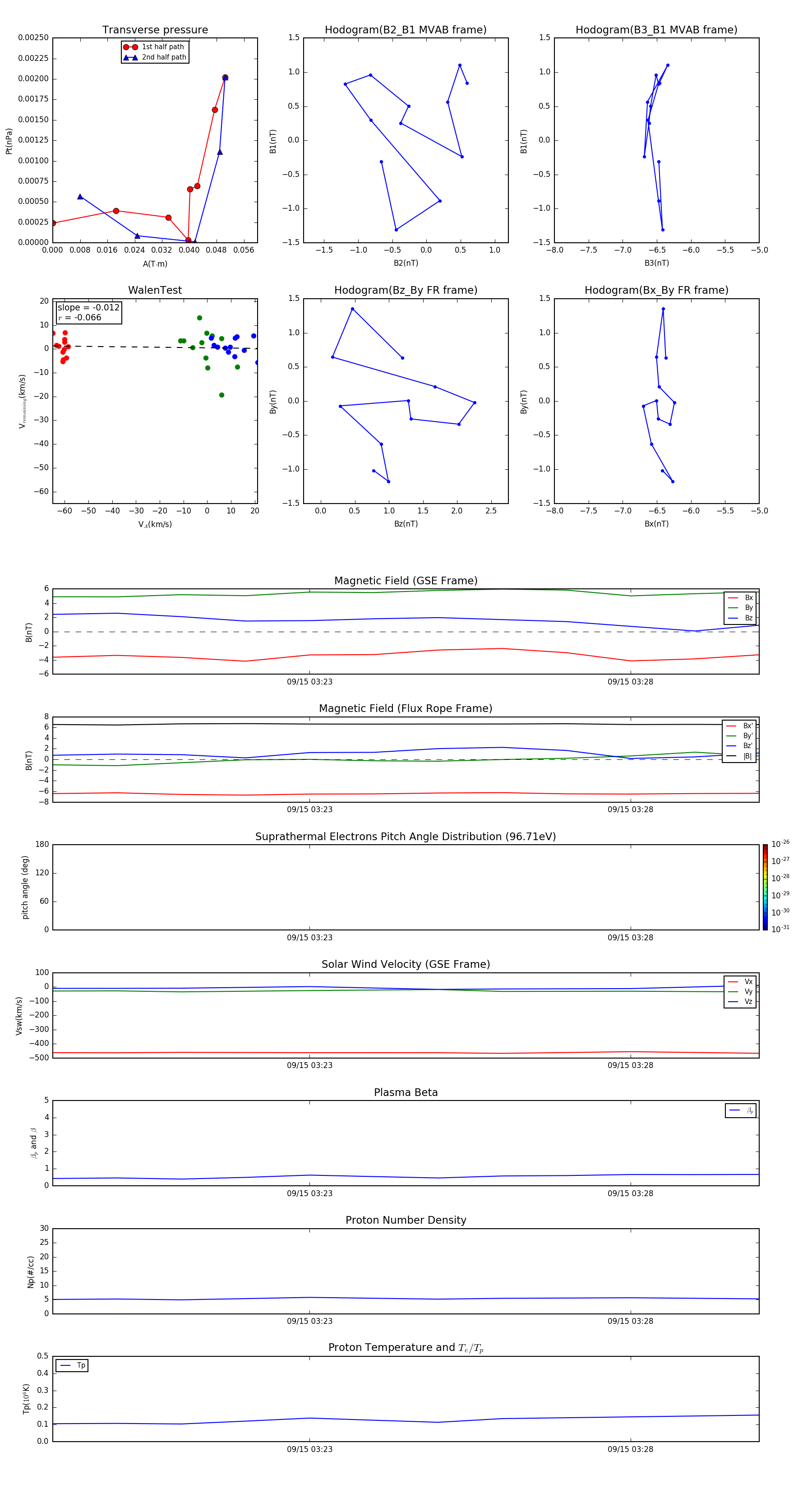Click the 'Proton Temperature and Te/Tp' title
The width and height of the screenshot is (812, 1489).
(406, 1348)
